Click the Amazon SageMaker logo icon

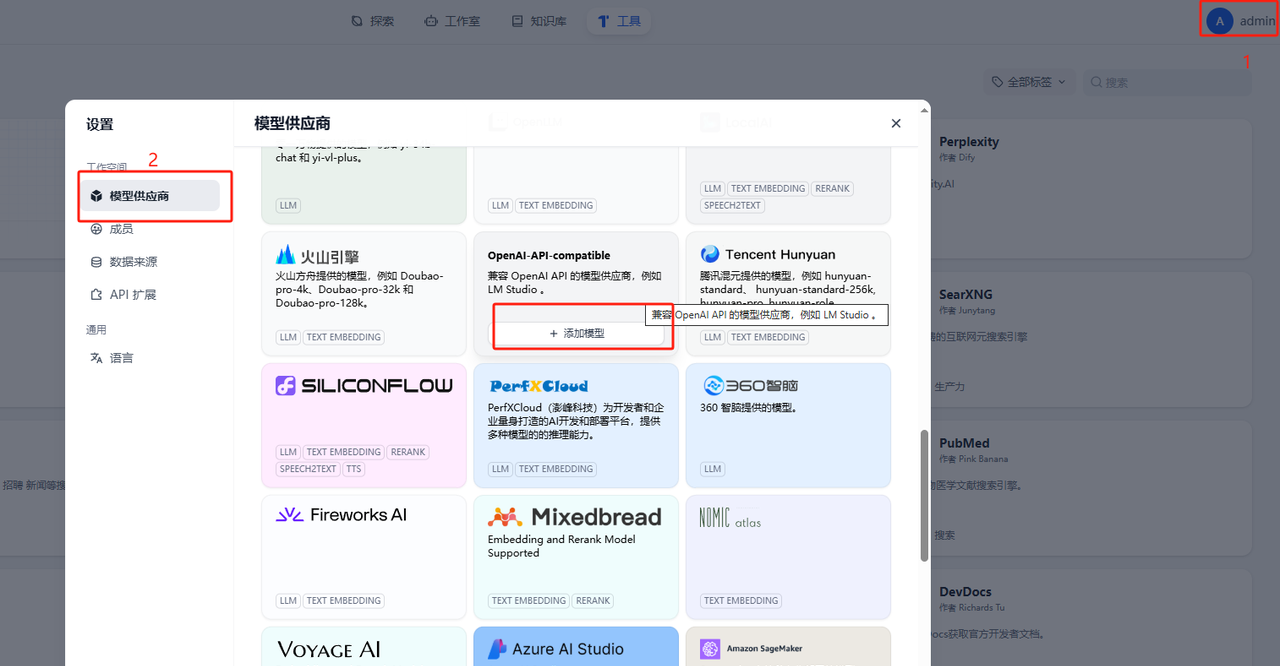point(711,649)
